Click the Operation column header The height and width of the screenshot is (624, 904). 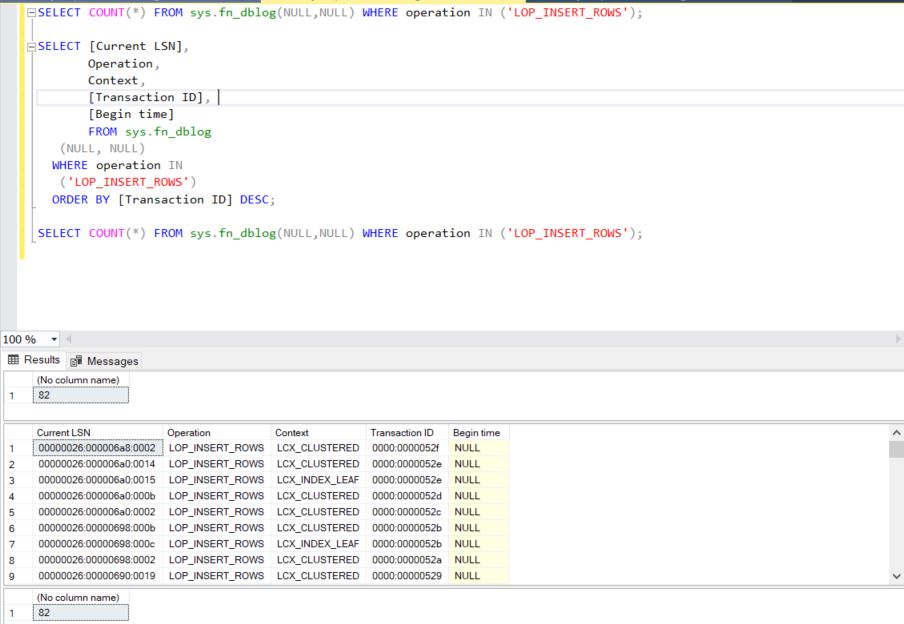[x=217, y=433]
